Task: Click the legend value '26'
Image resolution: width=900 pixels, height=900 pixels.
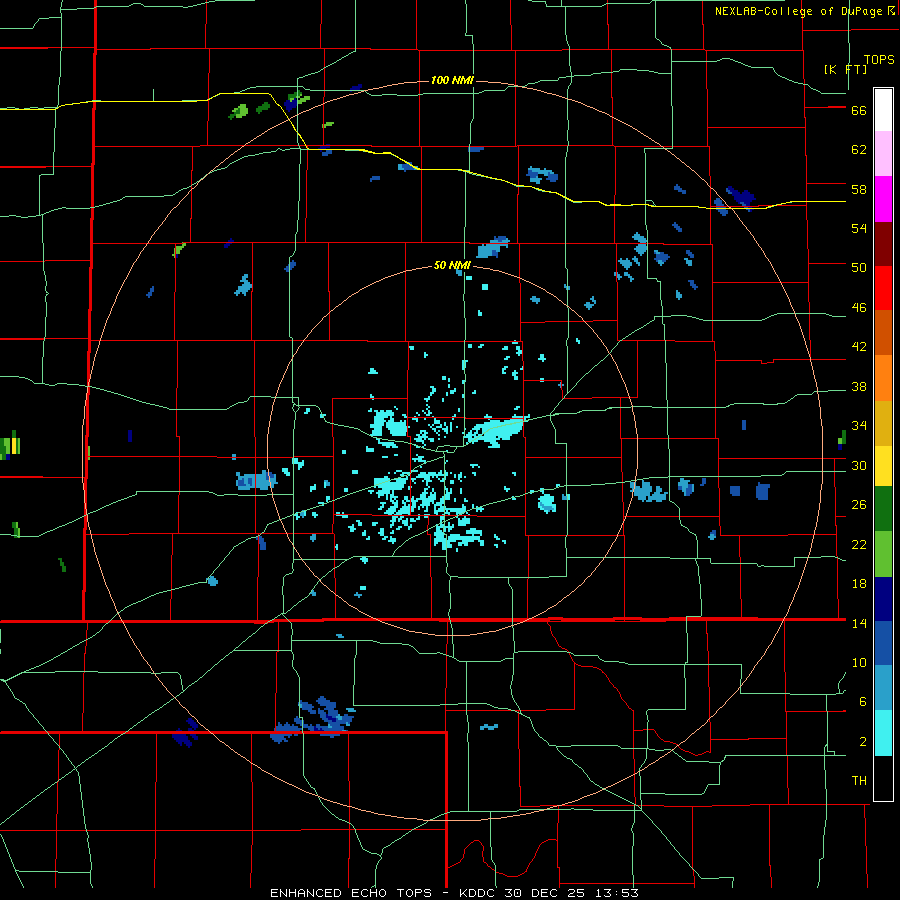Action: (859, 505)
